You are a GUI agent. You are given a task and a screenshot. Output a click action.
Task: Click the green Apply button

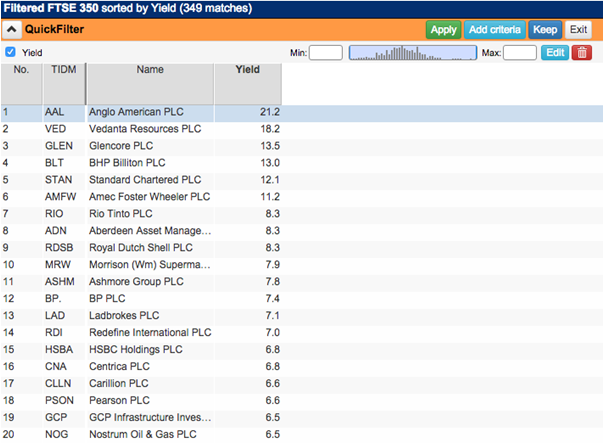pos(443,30)
